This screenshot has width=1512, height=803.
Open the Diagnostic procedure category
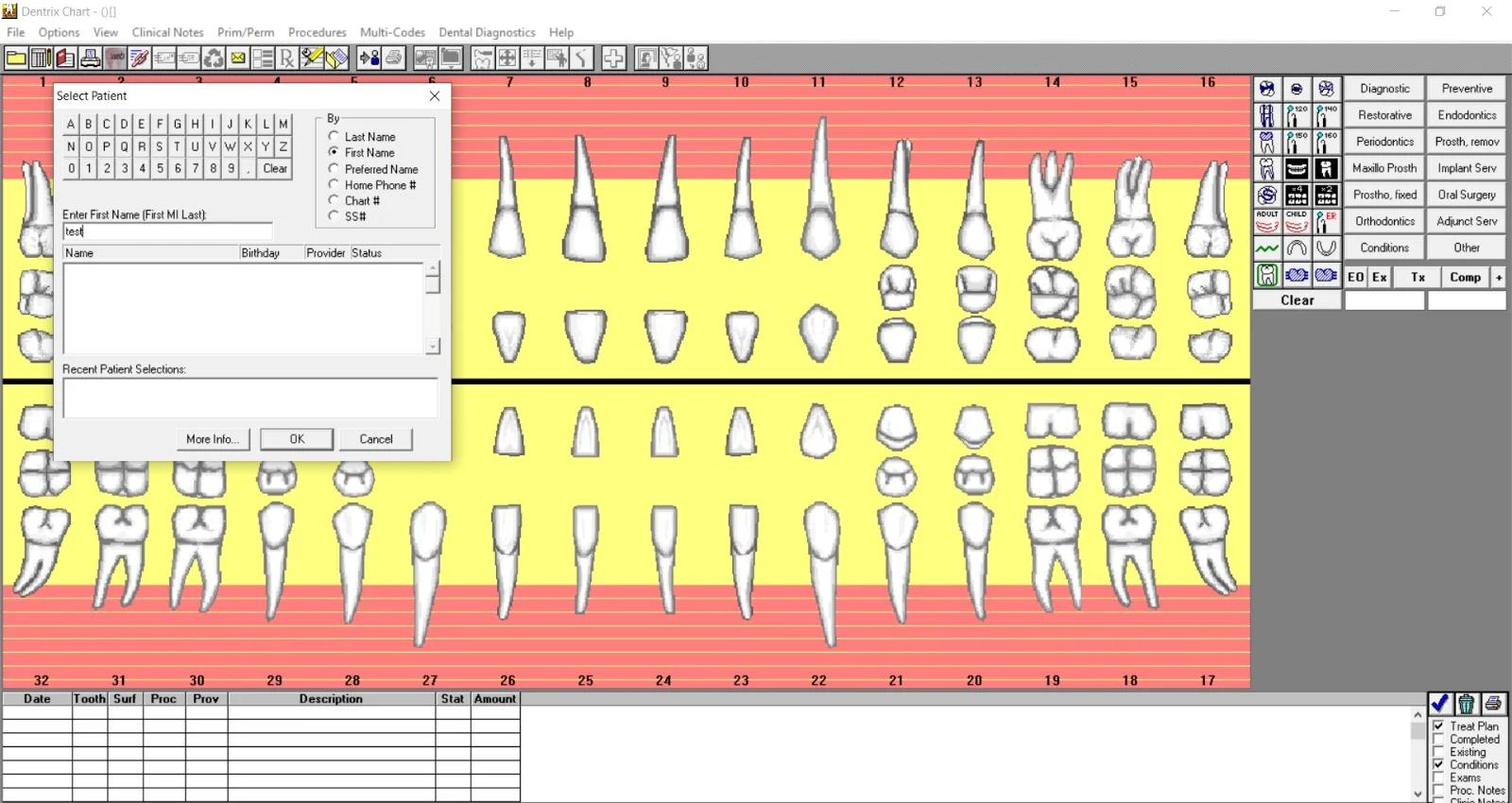[1384, 89]
